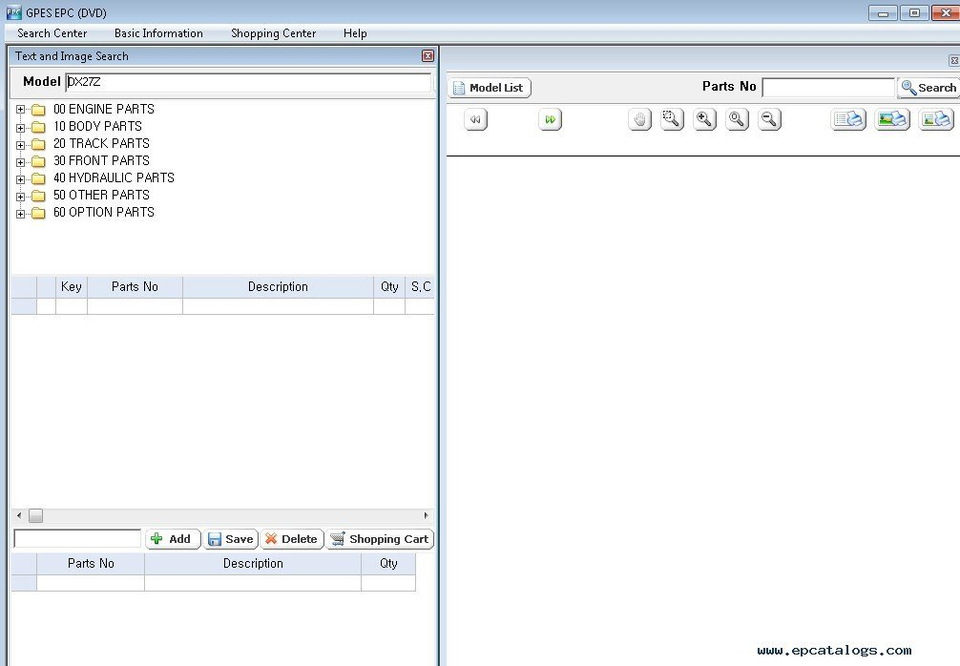Expand the 50 OTHER PARTS folder
Viewport: 960px width, 666px height.
(20, 196)
